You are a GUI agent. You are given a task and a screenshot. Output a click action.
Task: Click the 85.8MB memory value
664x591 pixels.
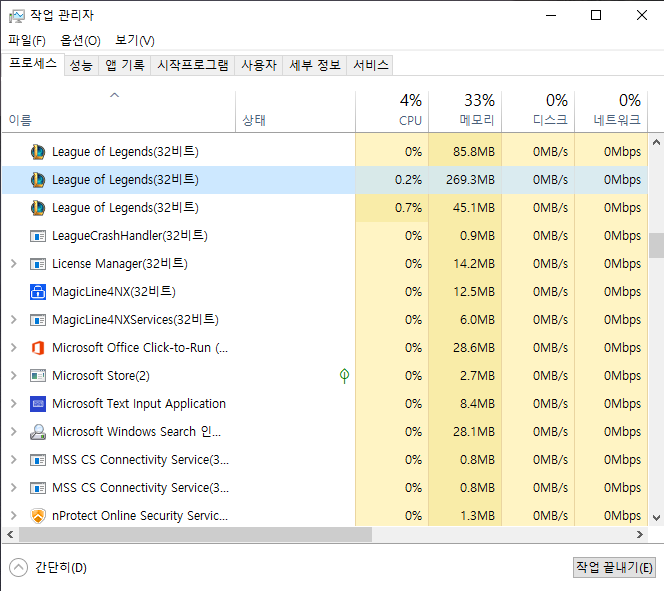click(x=473, y=152)
